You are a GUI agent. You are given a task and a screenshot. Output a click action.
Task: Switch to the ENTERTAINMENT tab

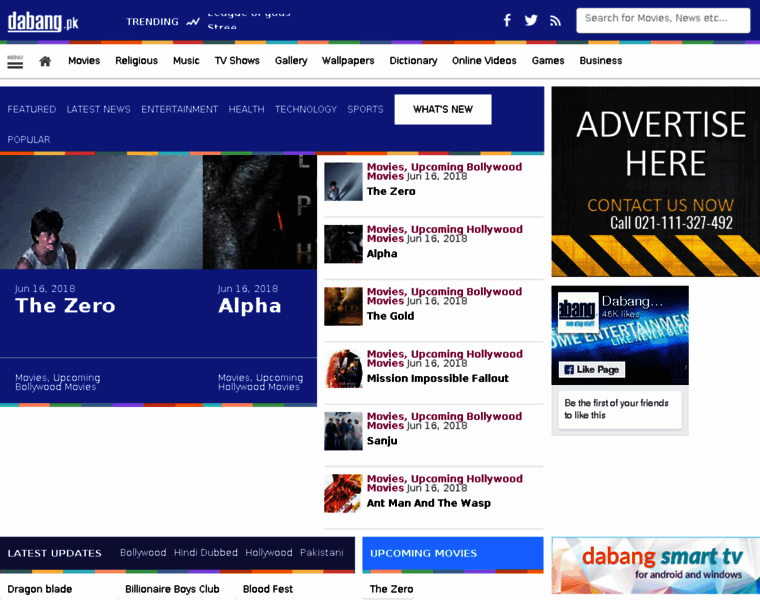pos(179,110)
